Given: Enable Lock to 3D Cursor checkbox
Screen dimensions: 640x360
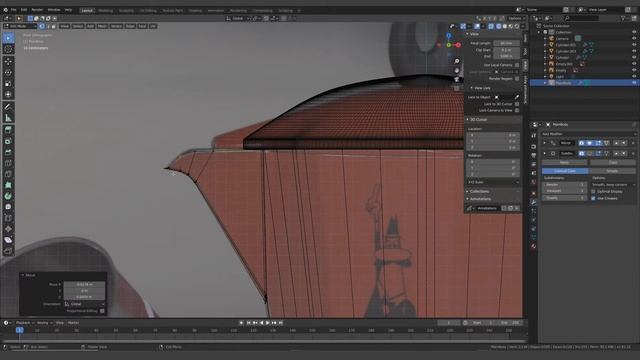Looking at the screenshot, I should coord(517,104).
